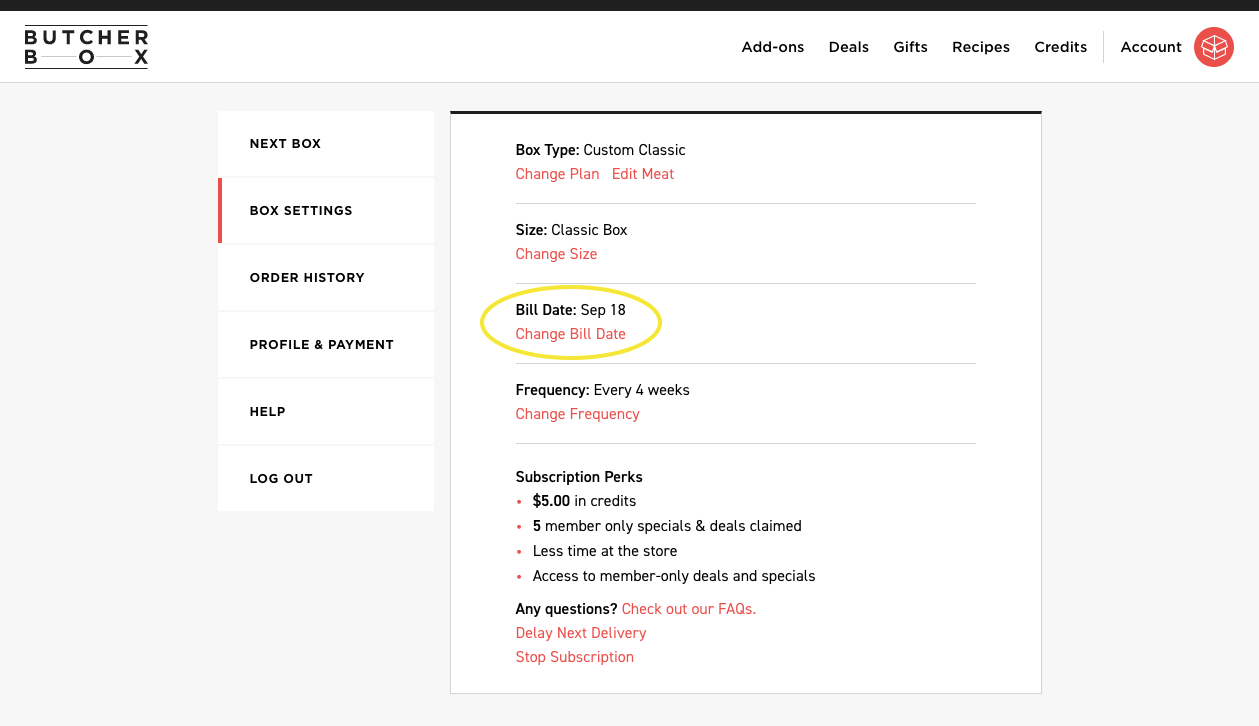Open the red box account avatar icon
The width and height of the screenshot is (1259, 726).
pos(1214,47)
